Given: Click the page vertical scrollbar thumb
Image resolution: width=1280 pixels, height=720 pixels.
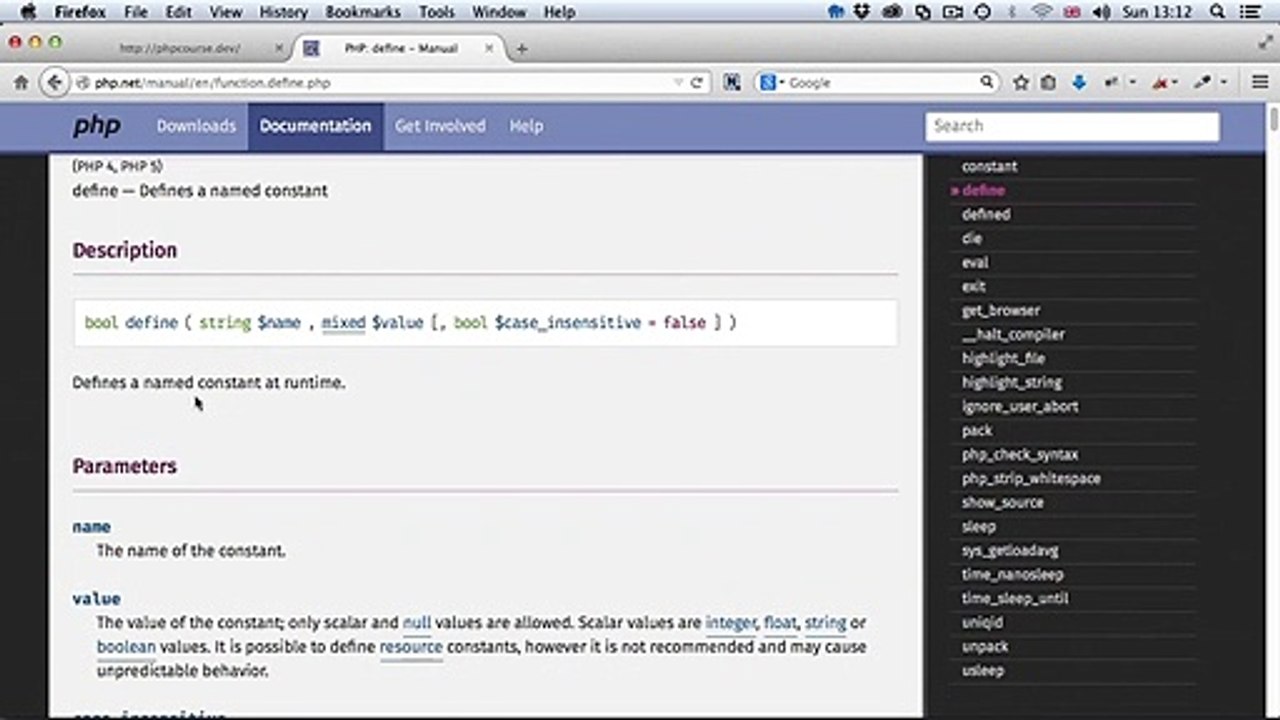Looking at the screenshot, I should coord(1273,120).
